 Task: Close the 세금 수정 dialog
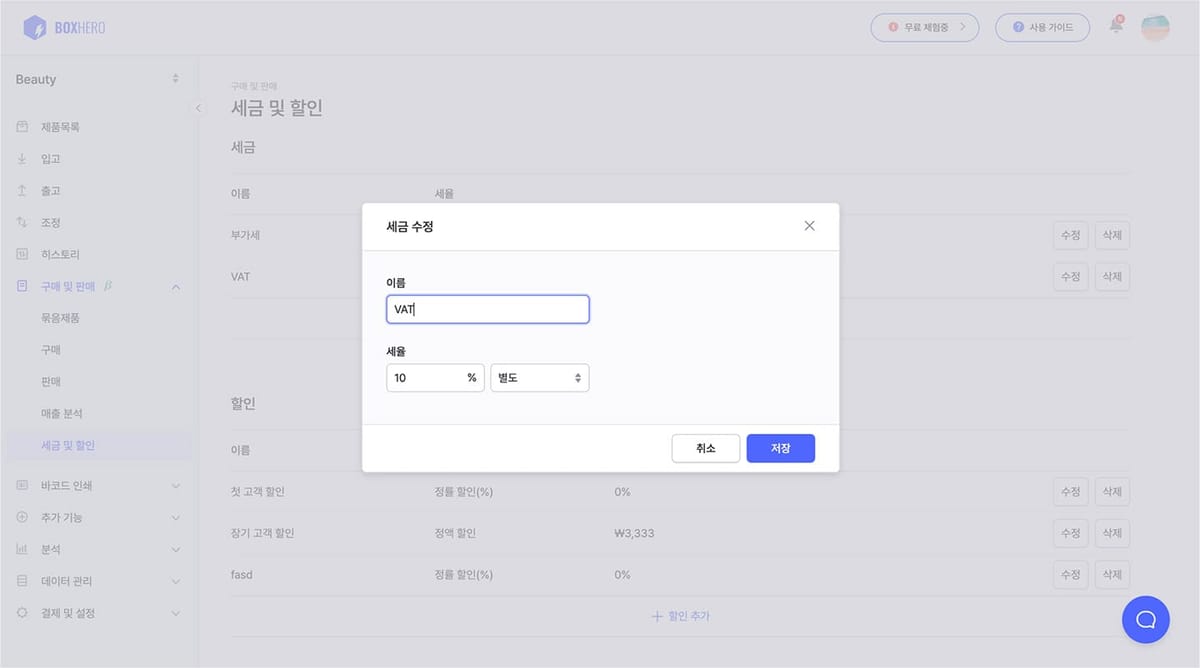pyautogui.click(x=809, y=226)
